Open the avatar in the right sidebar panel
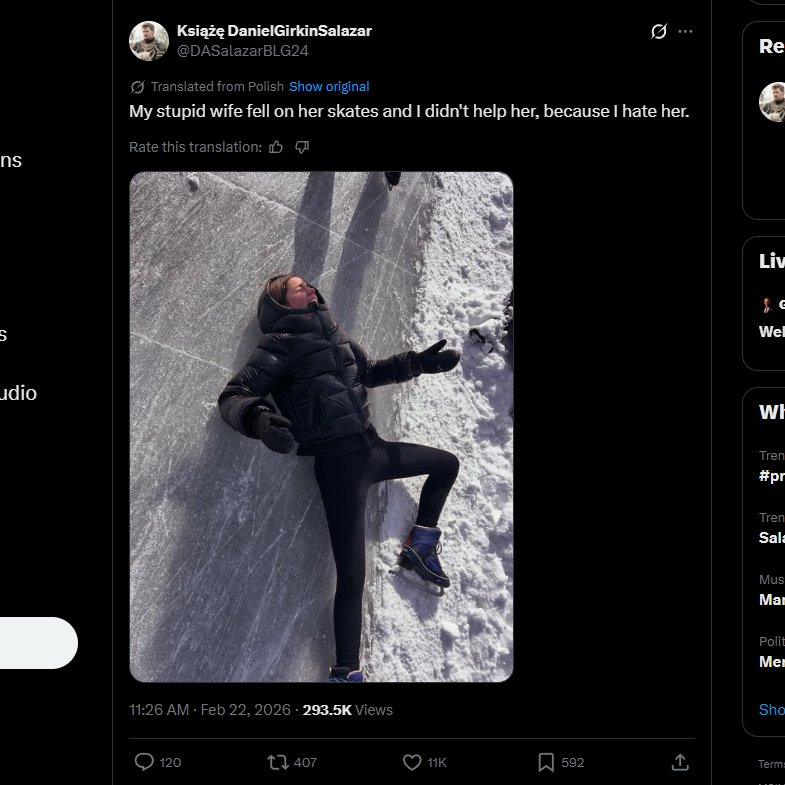Screen dimensions: 785x785 coord(773,102)
